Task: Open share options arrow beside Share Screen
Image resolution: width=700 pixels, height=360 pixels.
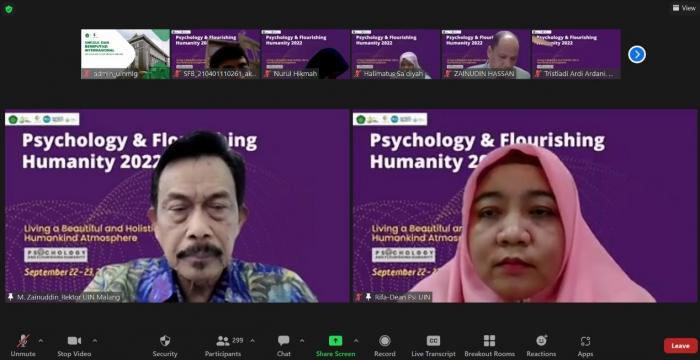Action: click(356, 341)
